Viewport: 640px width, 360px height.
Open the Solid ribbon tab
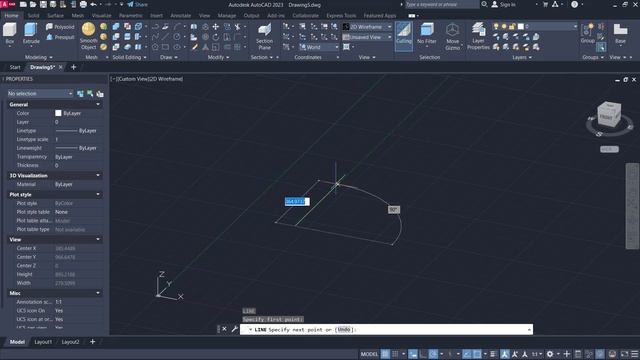point(33,16)
